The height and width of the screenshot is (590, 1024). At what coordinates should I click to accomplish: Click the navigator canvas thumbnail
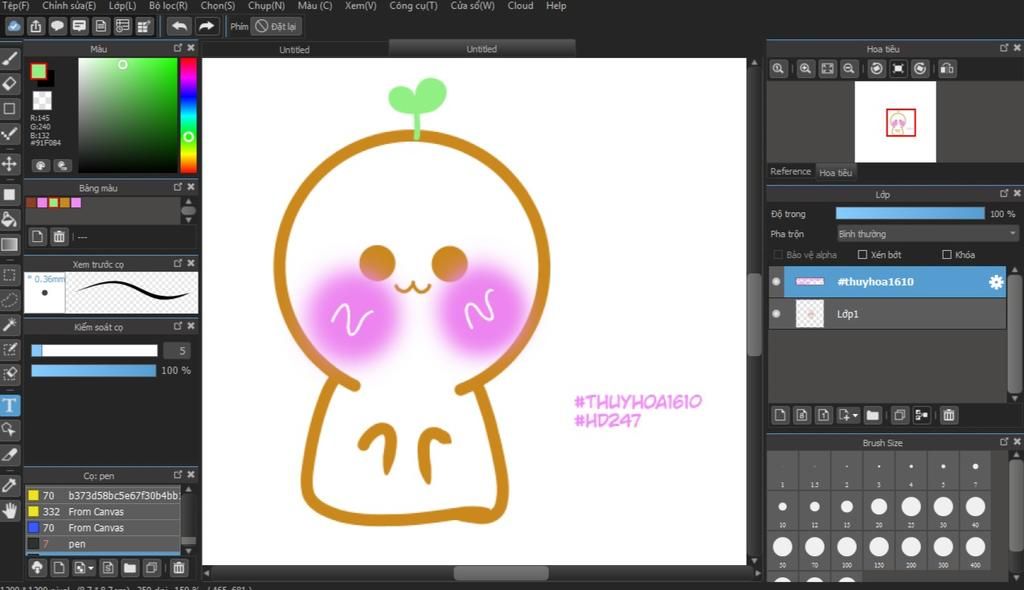(x=895, y=122)
